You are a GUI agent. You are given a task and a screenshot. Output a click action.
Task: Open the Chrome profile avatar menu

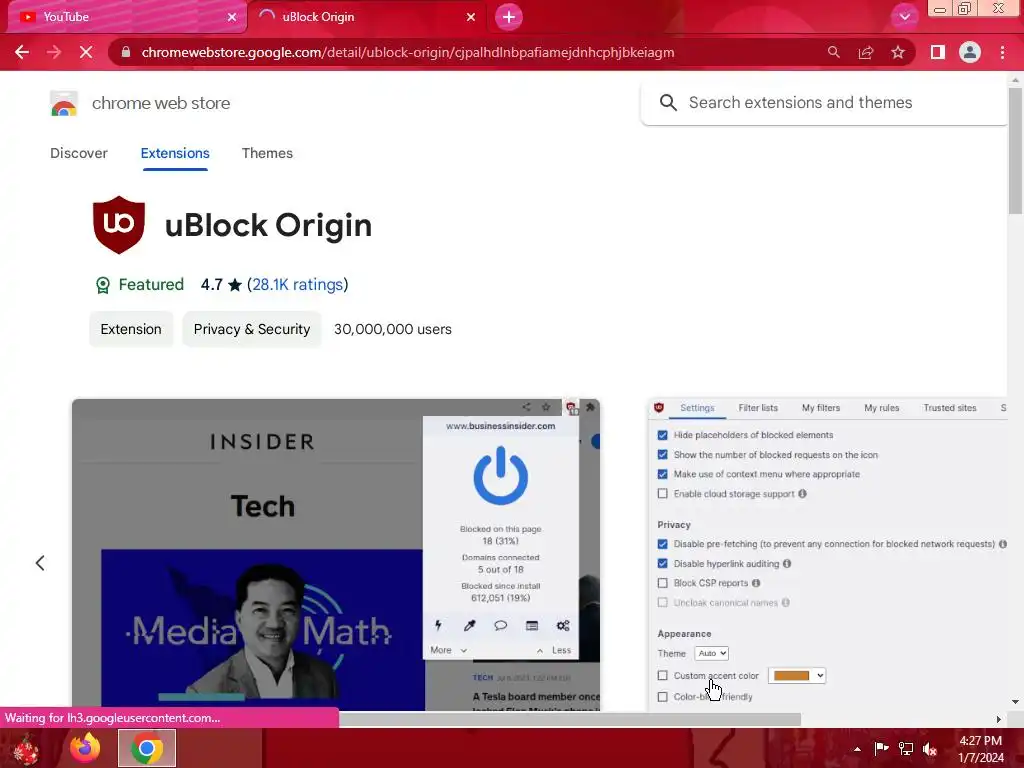(x=970, y=52)
